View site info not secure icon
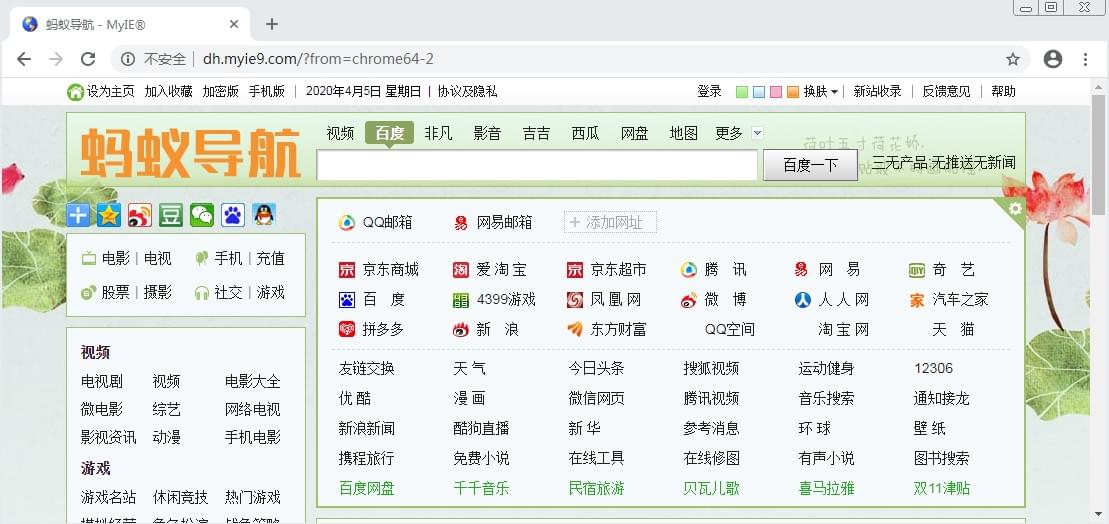Viewport: 1109px width, 524px height. 128,59
